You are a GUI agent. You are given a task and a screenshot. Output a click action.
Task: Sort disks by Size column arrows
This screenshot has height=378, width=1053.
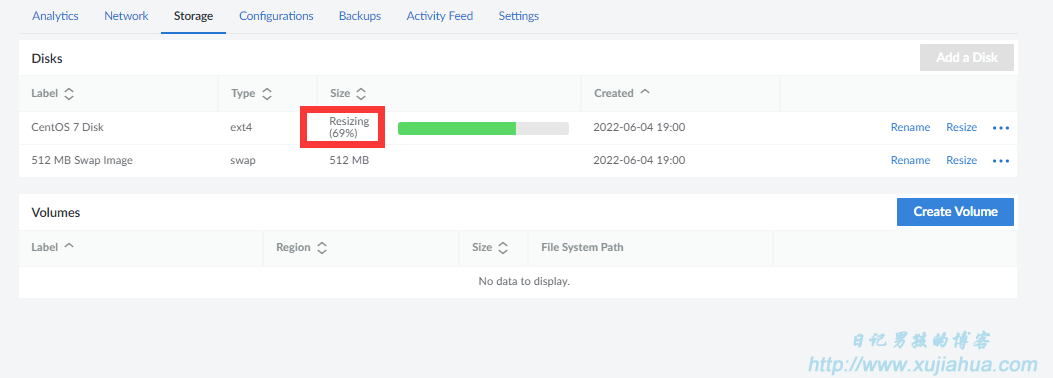[x=361, y=93]
